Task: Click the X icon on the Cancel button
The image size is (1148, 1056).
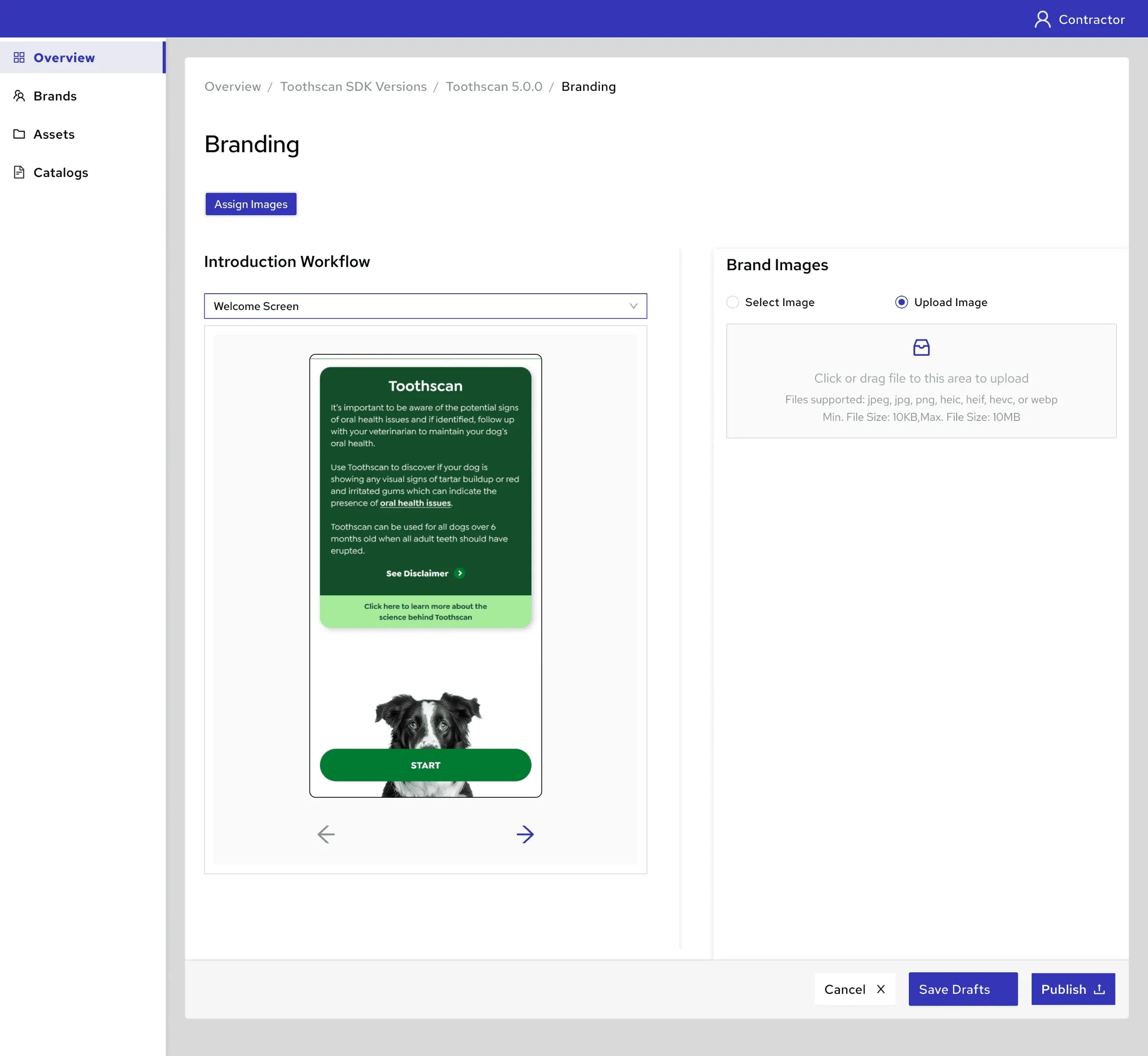Action: click(x=881, y=989)
